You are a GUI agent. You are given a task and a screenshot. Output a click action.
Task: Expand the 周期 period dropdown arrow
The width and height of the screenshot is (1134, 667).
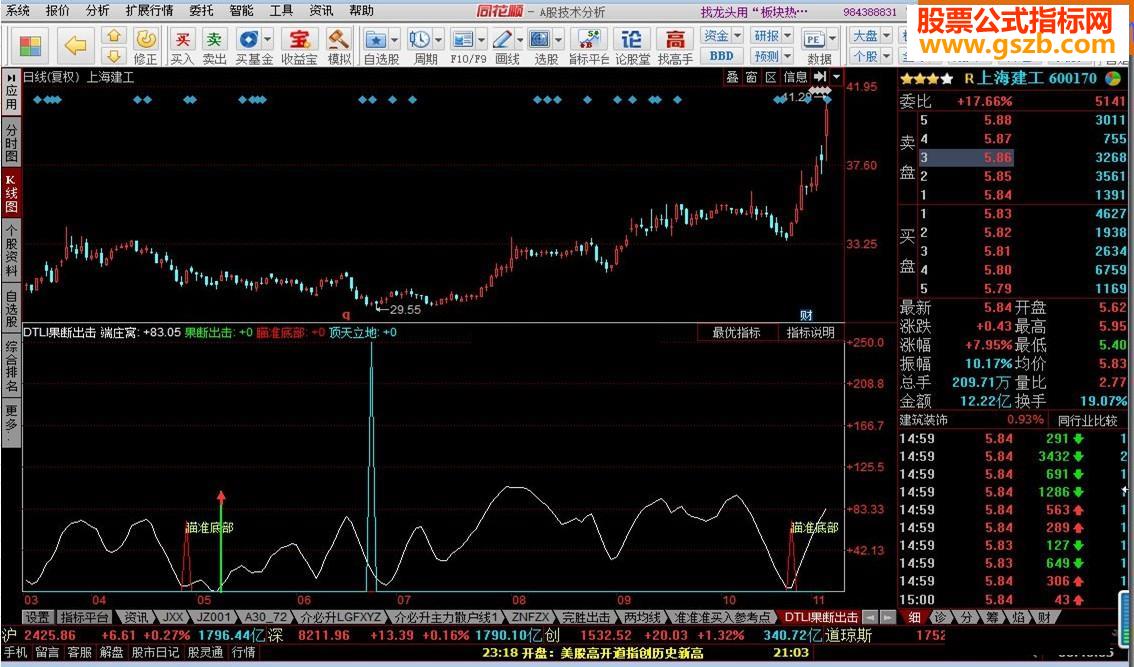(438, 39)
